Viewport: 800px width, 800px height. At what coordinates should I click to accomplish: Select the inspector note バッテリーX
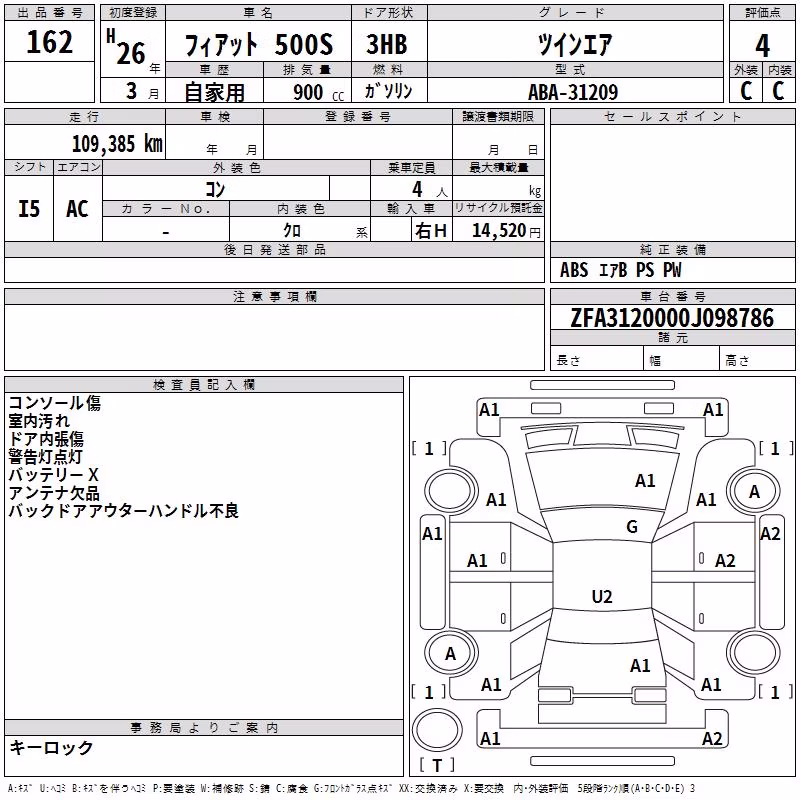tap(53, 475)
